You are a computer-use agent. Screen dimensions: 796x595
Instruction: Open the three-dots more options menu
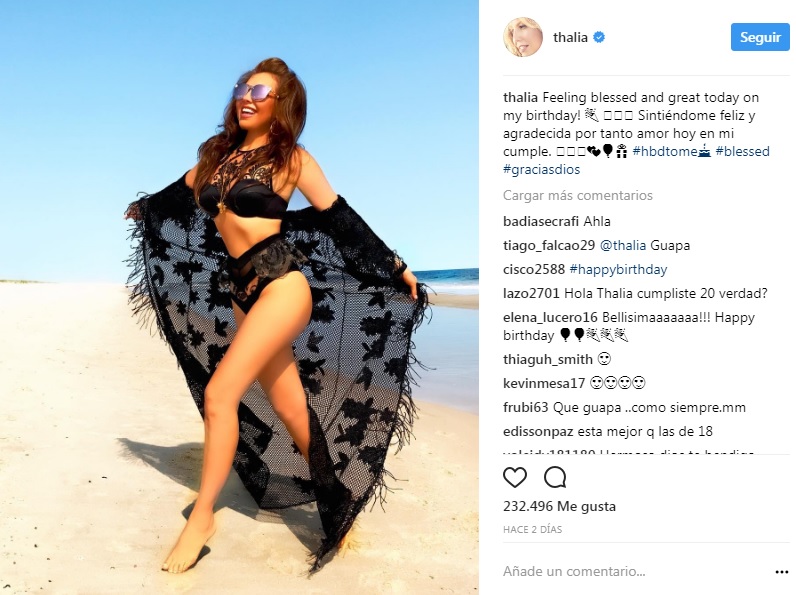click(x=782, y=572)
